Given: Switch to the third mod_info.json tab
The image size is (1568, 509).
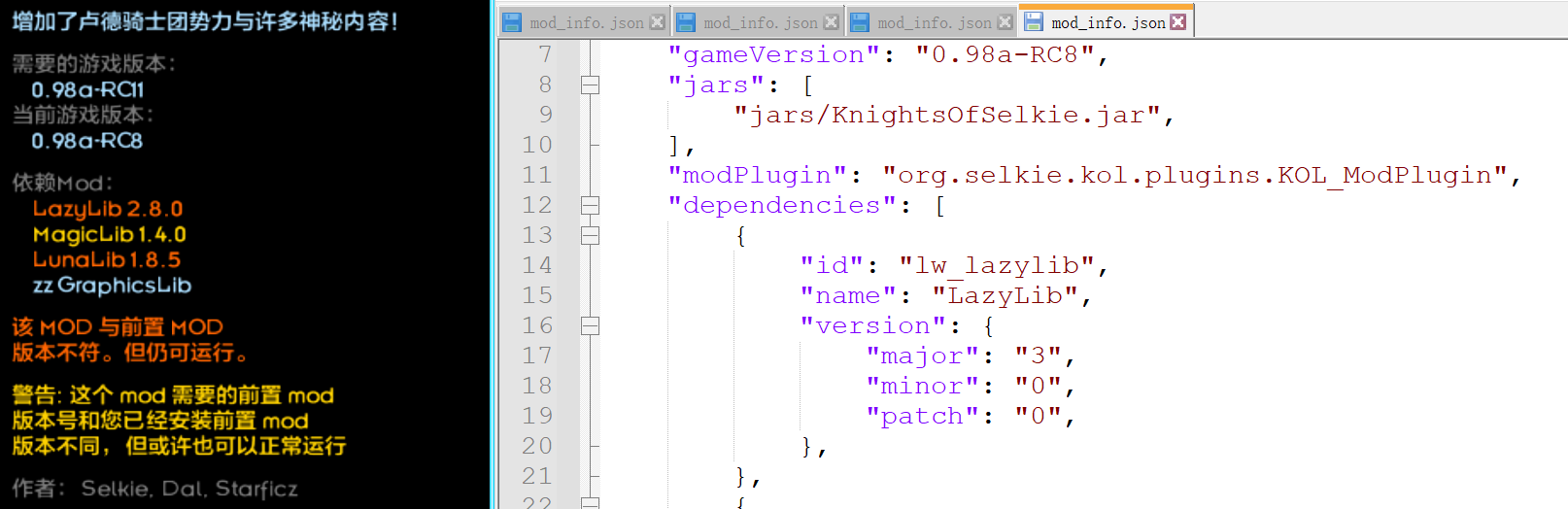Looking at the screenshot, I should point(934,22).
